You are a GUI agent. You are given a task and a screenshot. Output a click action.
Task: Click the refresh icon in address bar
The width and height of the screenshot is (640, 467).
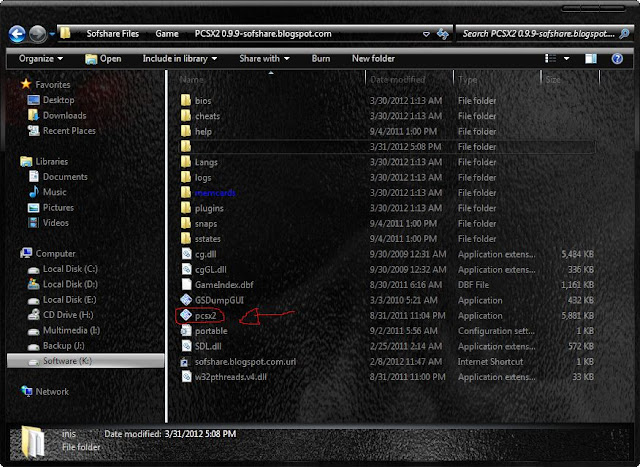(x=442, y=34)
